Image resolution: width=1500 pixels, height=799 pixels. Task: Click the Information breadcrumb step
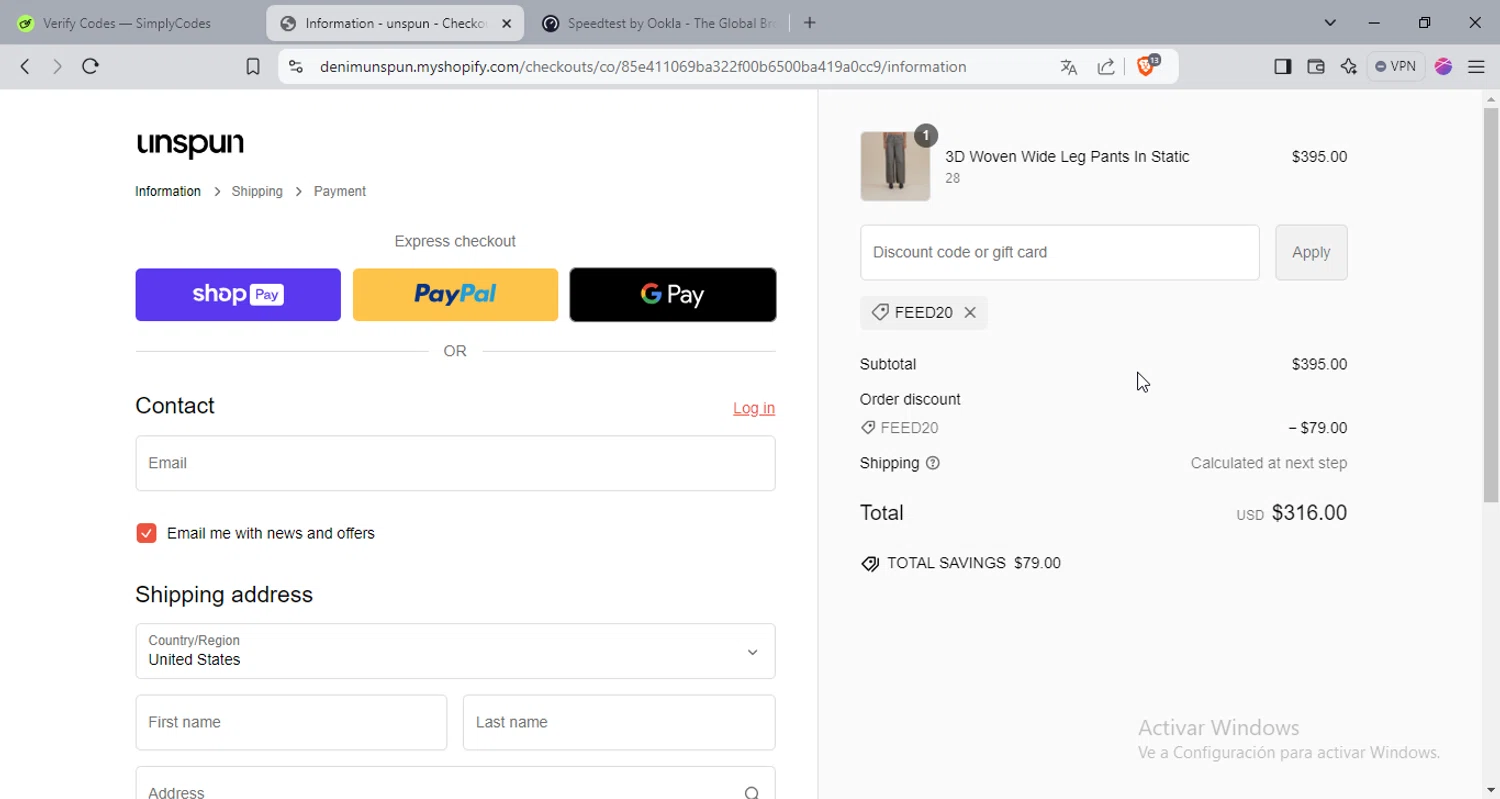[x=168, y=191]
